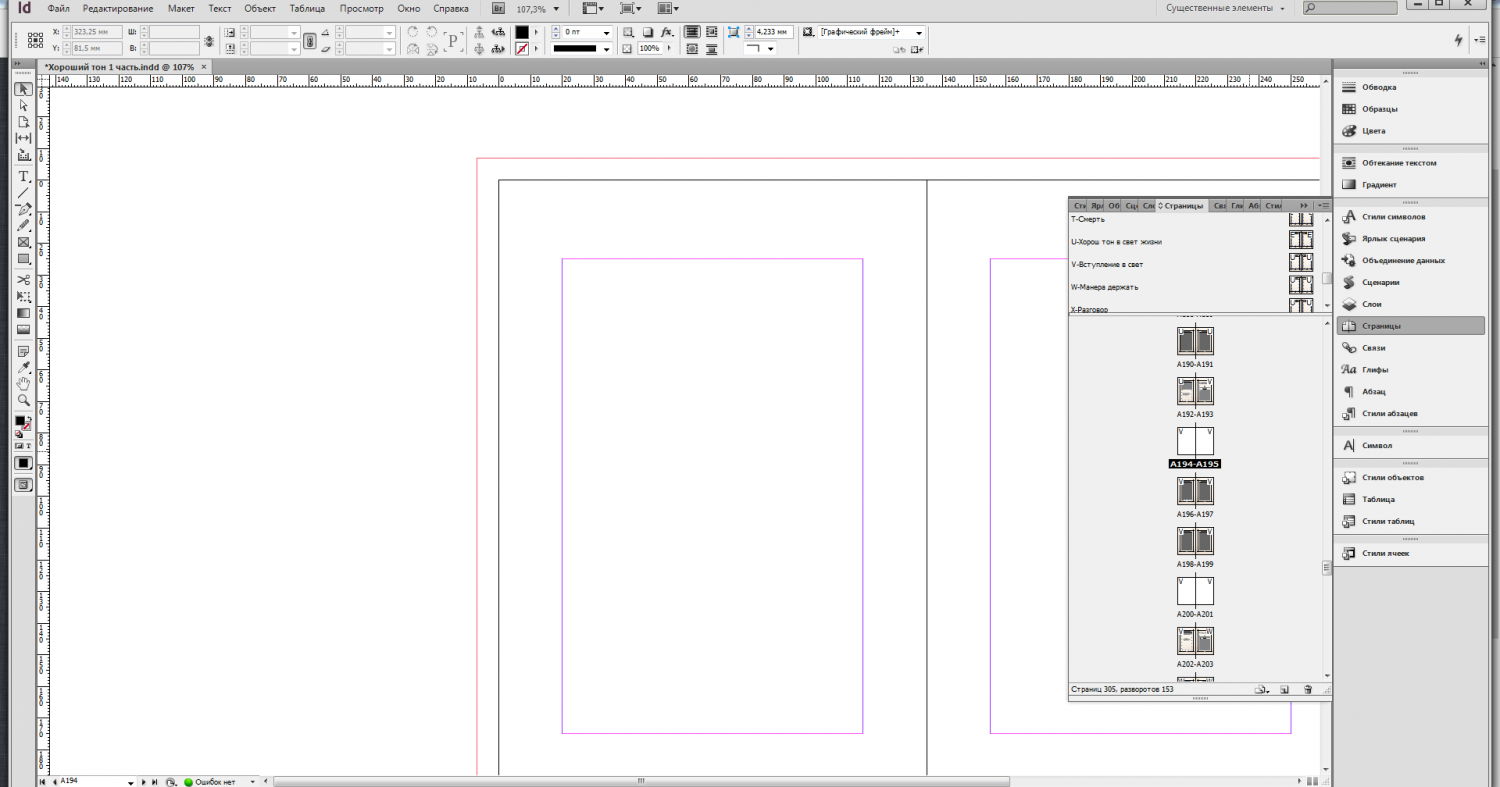Select the Page tool
The height and width of the screenshot is (787, 1500).
point(23,122)
